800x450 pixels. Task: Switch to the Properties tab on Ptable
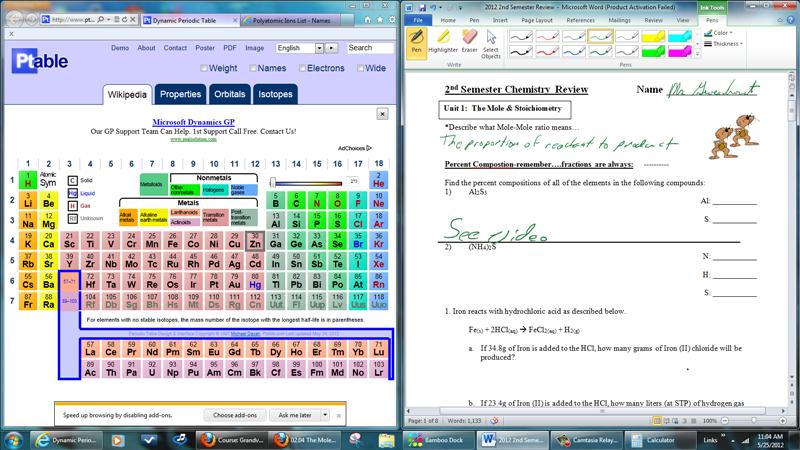[180, 94]
